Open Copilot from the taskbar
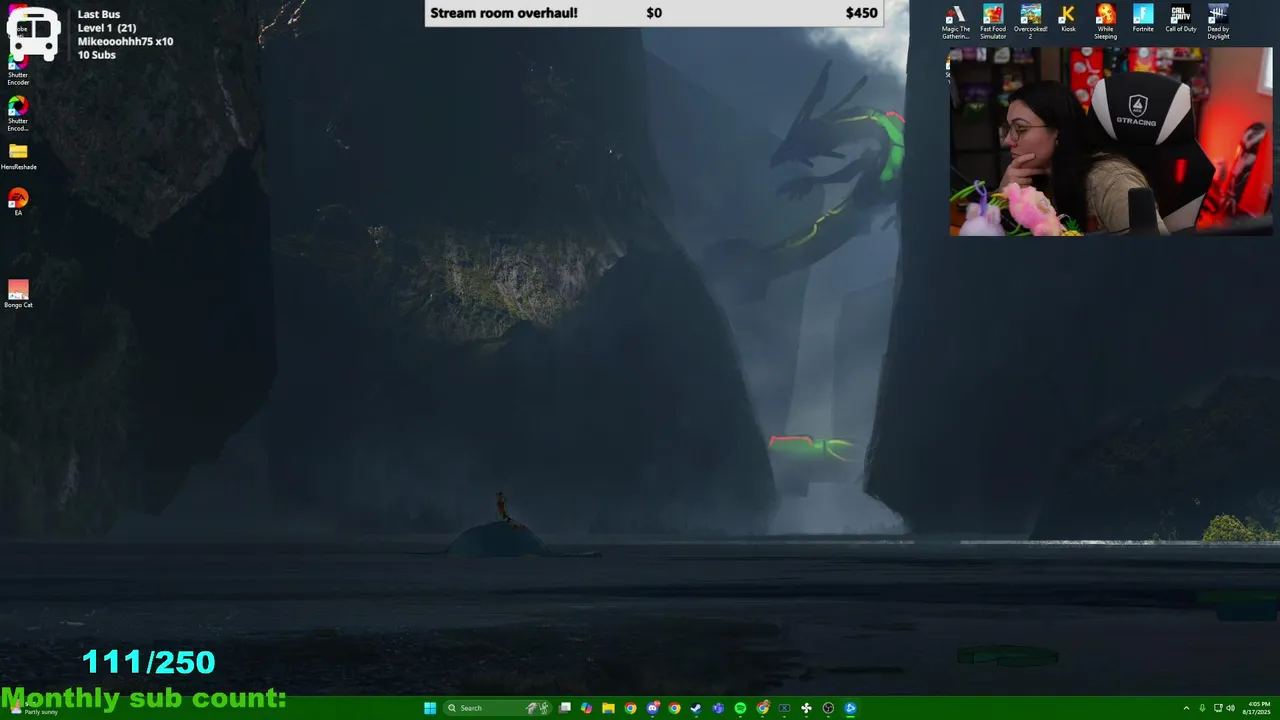1280x720 pixels. [x=586, y=708]
